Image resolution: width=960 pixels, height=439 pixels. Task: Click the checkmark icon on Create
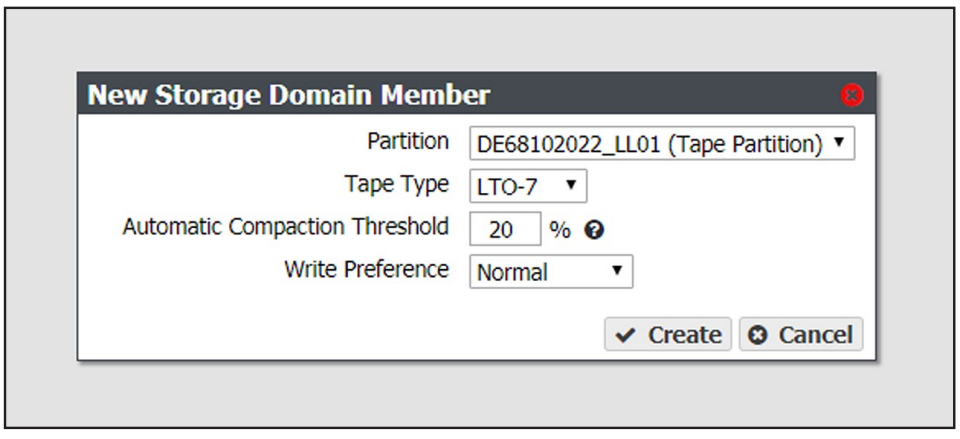[626, 335]
